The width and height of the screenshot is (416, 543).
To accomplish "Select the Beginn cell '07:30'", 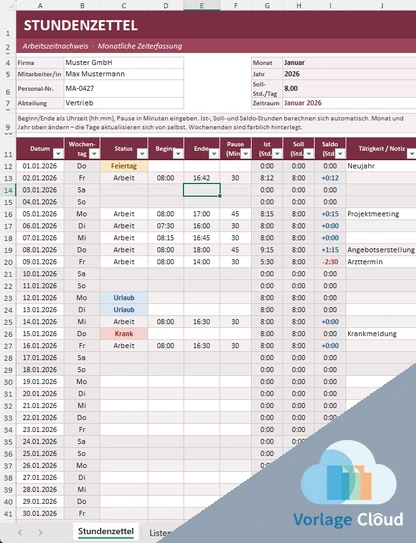I will [166, 226].
